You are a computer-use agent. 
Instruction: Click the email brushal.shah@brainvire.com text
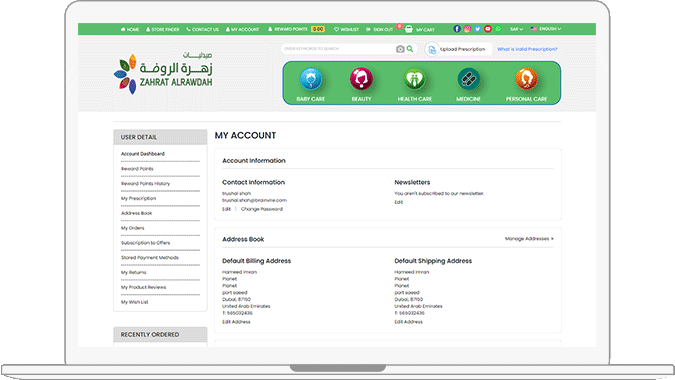[254, 200]
